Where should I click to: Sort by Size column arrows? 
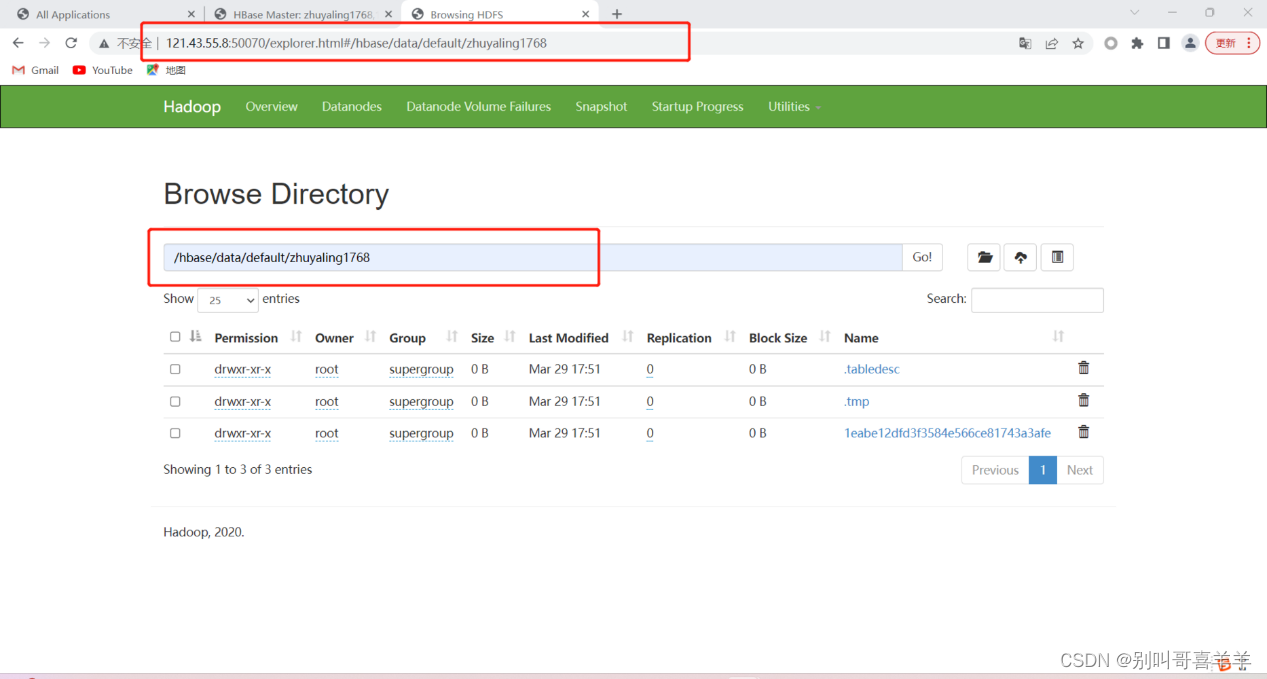click(x=510, y=336)
